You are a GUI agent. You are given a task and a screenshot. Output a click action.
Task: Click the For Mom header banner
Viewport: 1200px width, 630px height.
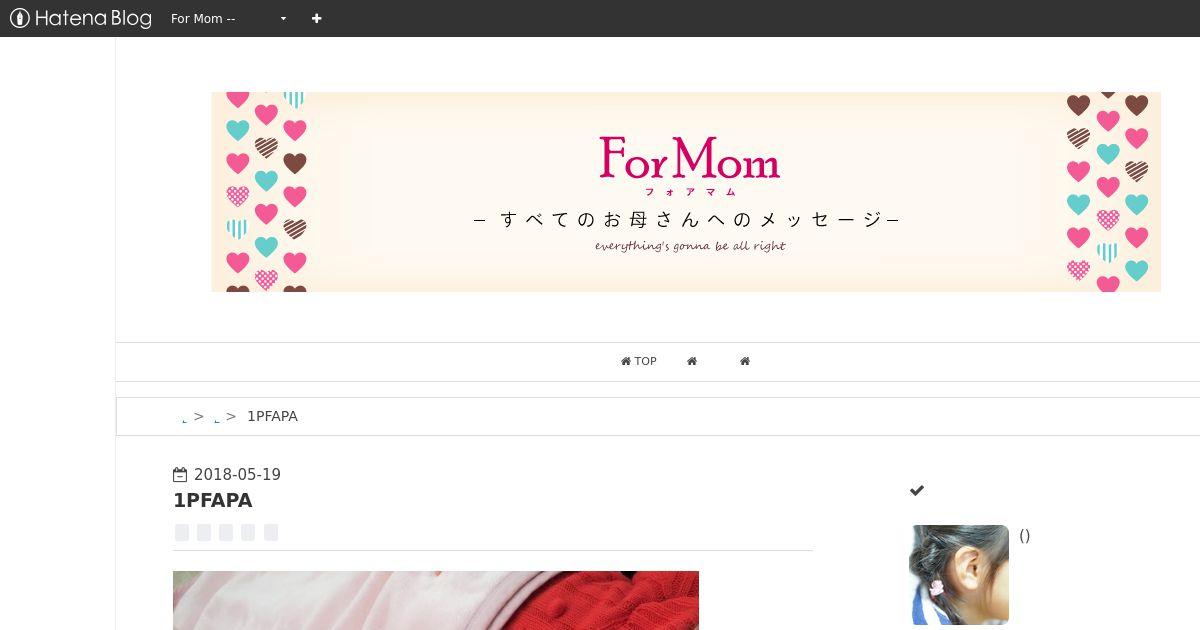tap(686, 192)
